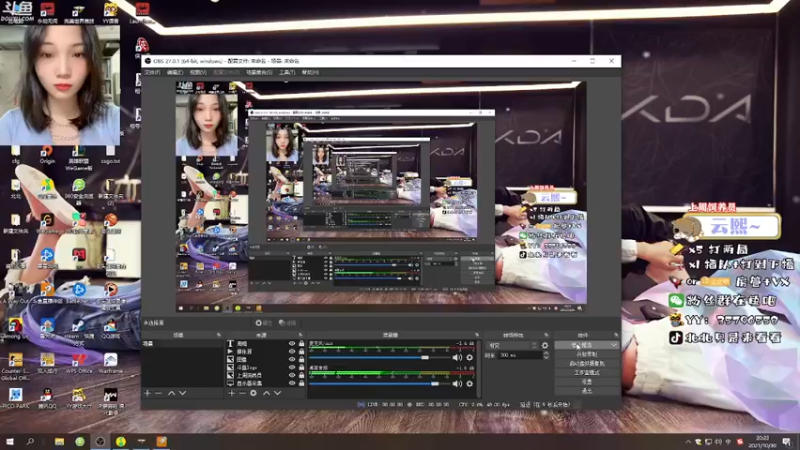Click the transition duration 300 ms field
This screenshot has width=800, height=450.
[519, 355]
